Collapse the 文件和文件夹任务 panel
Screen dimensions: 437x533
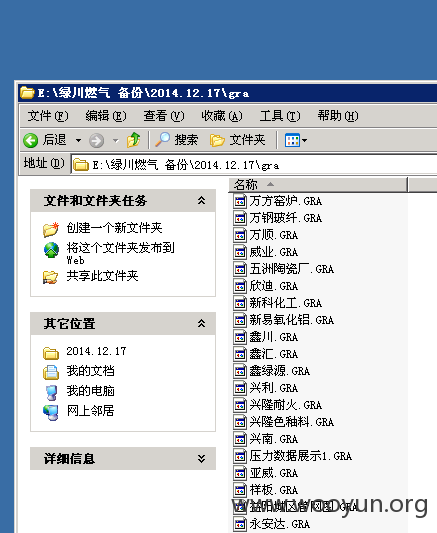click(202, 201)
